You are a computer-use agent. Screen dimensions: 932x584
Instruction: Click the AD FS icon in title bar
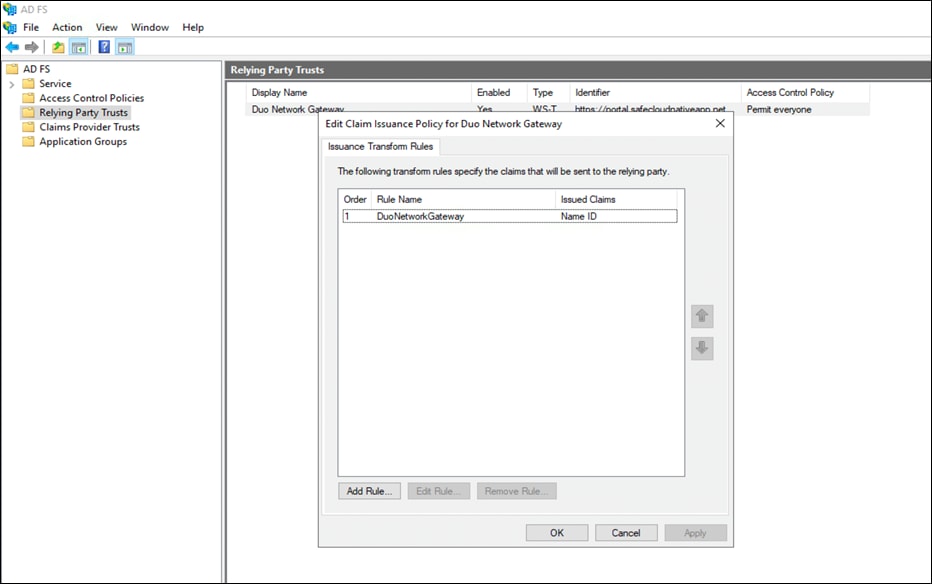(10, 9)
